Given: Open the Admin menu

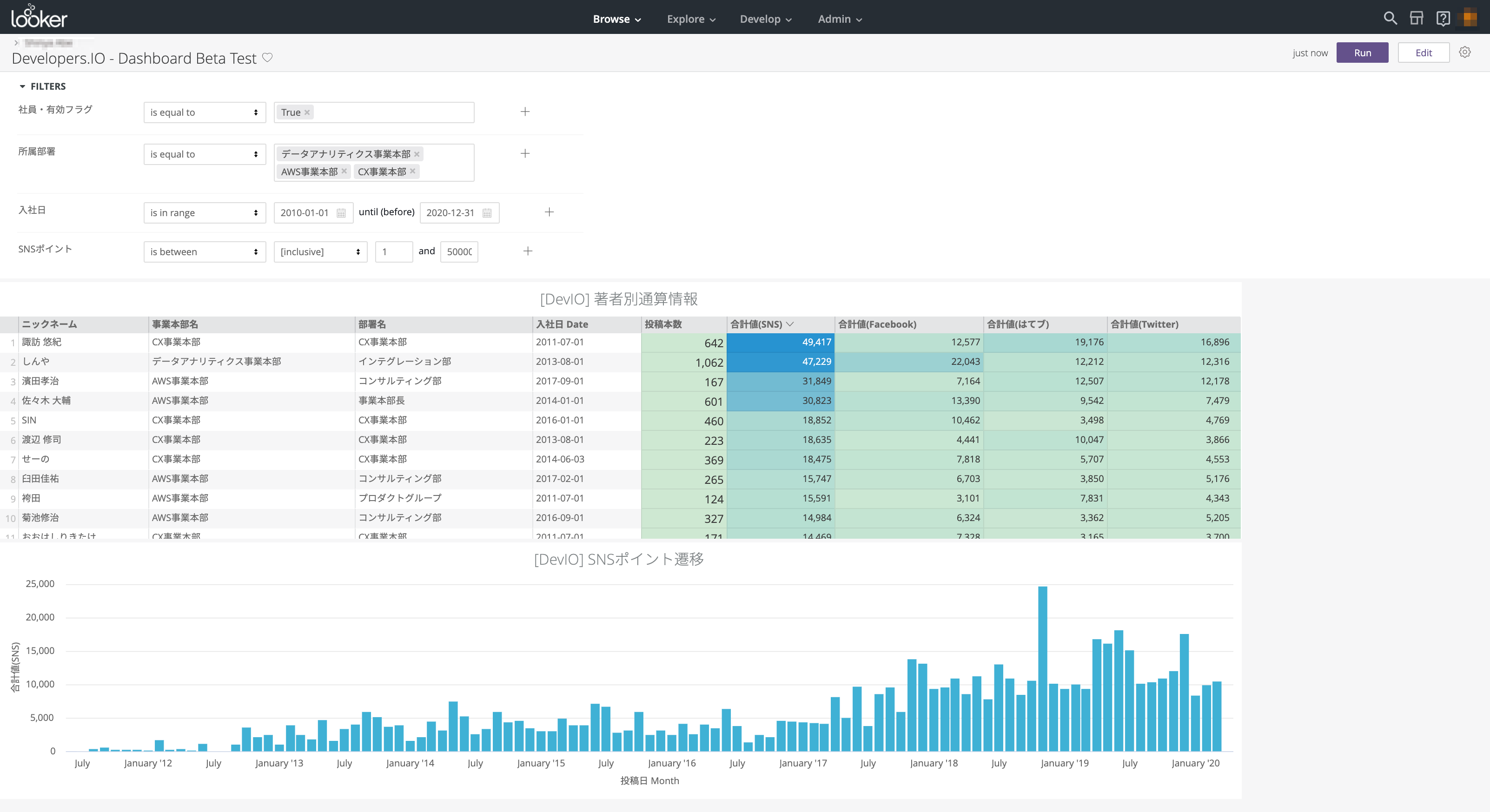Looking at the screenshot, I should tap(838, 19).
